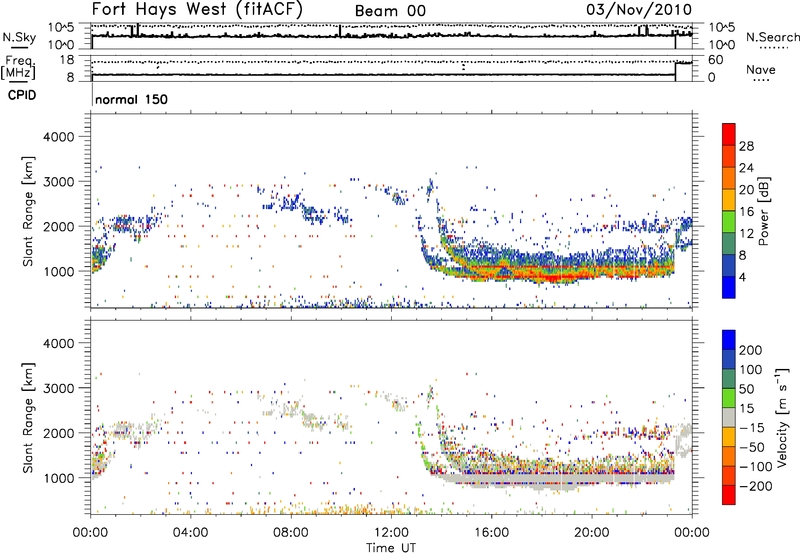
Task: Click the "CPID" row label
Action: click(22, 95)
